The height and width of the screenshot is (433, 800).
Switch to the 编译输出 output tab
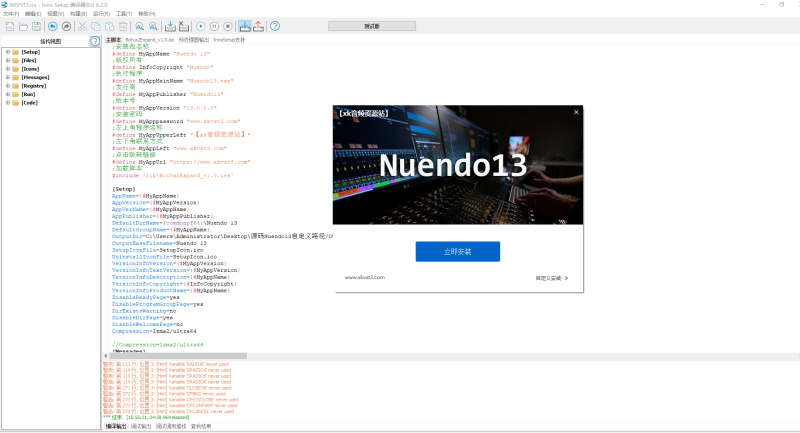click(116, 426)
